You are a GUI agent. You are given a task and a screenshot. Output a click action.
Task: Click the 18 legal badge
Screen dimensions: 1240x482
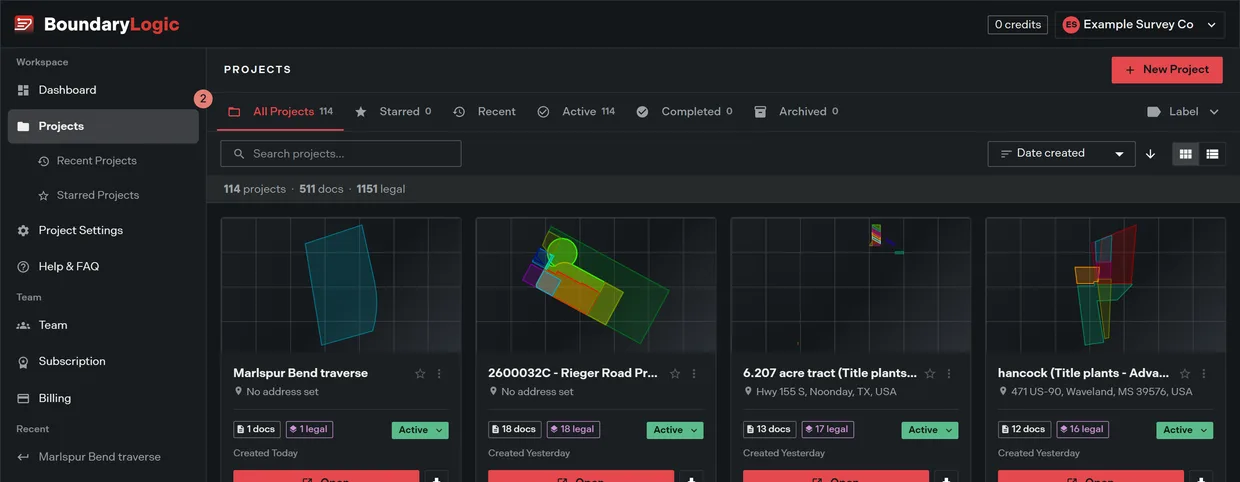click(x=573, y=430)
